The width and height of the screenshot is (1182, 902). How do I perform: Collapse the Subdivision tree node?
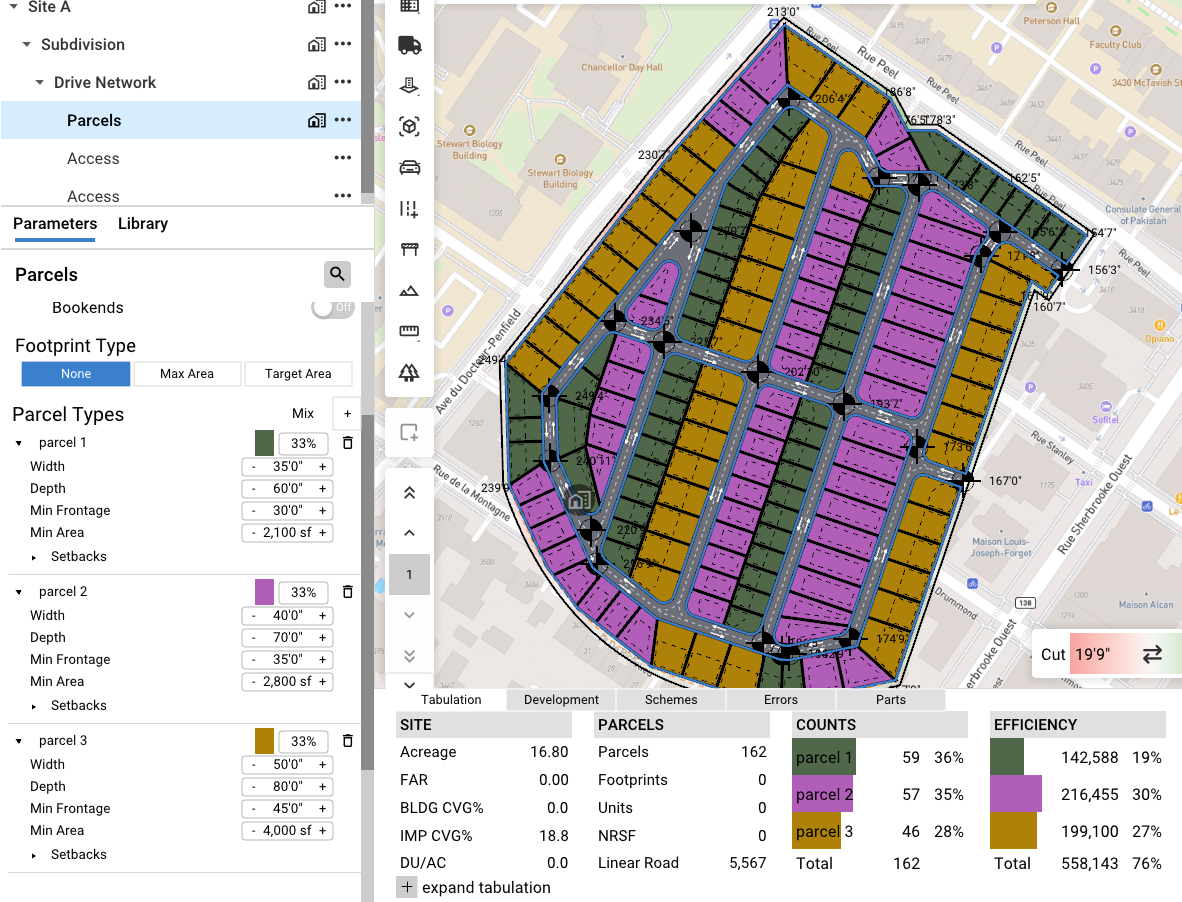(x=26, y=44)
